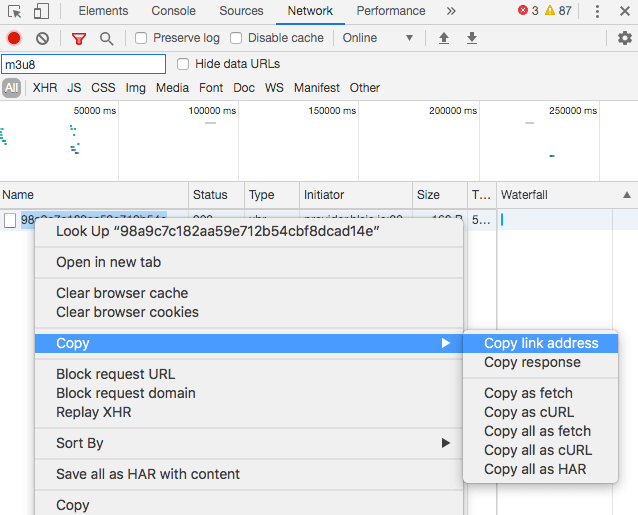638x515 pixels.
Task: Switch to the Console tab
Action: point(173,11)
